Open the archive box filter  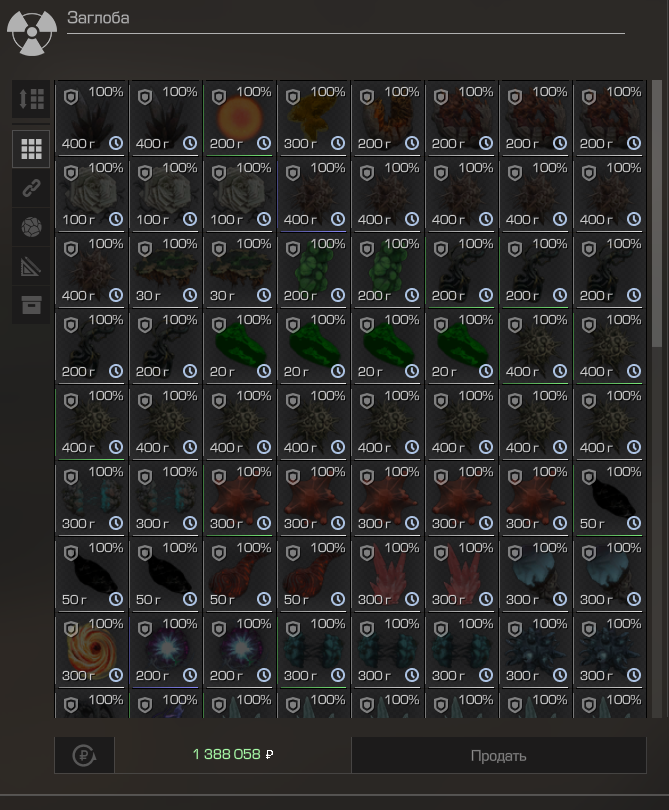click(x=31, y=305)
